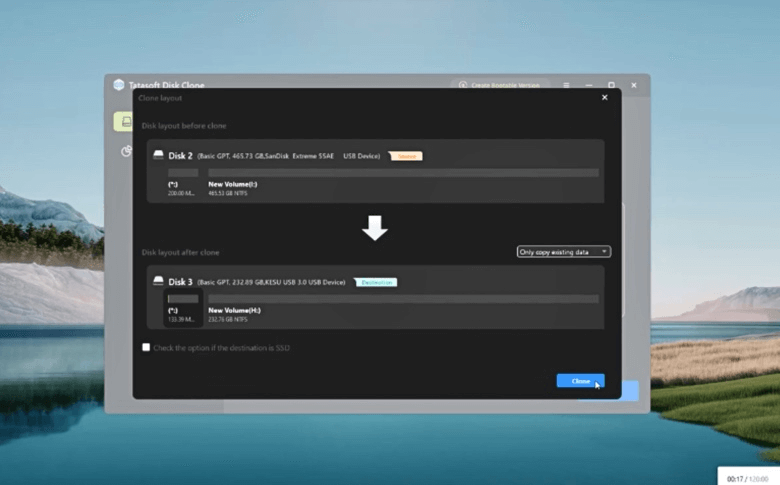Image resolution: width=780 pixels, height=485 pixels.
Task: Click Disk layout after clone heading
Action: tap(181, 252)
